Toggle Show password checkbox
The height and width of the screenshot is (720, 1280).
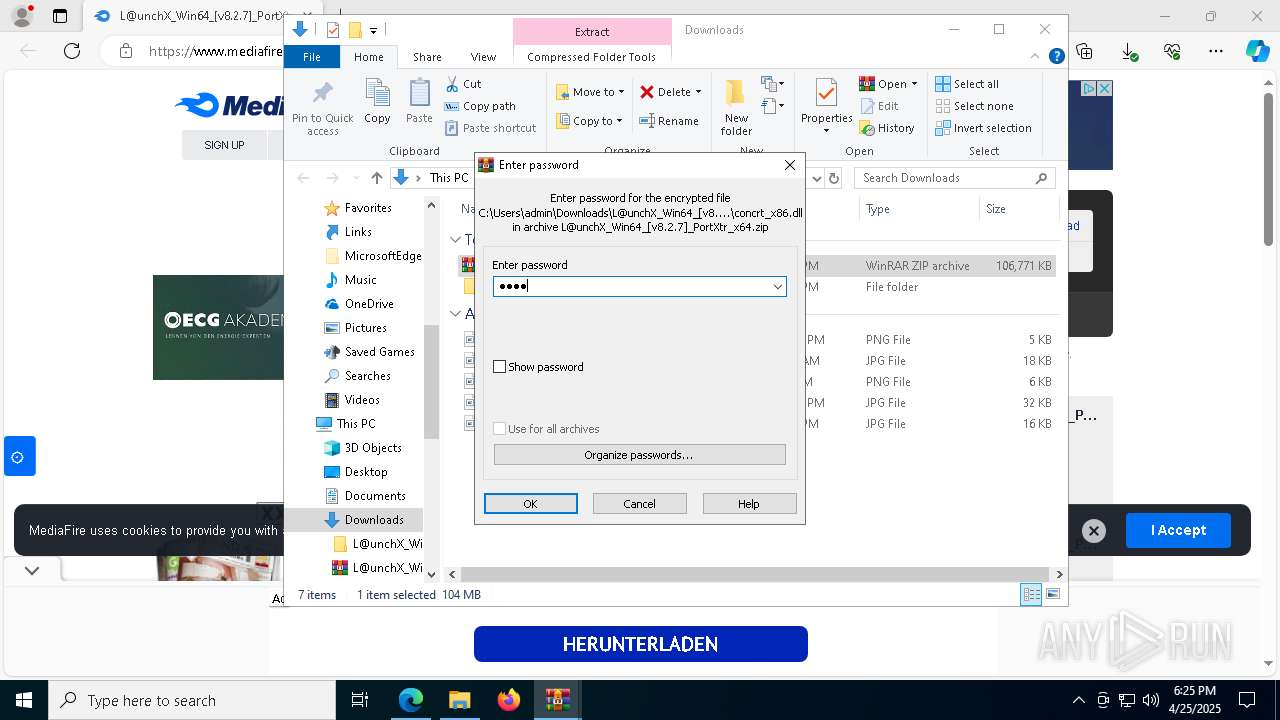[x=500, y=367]
